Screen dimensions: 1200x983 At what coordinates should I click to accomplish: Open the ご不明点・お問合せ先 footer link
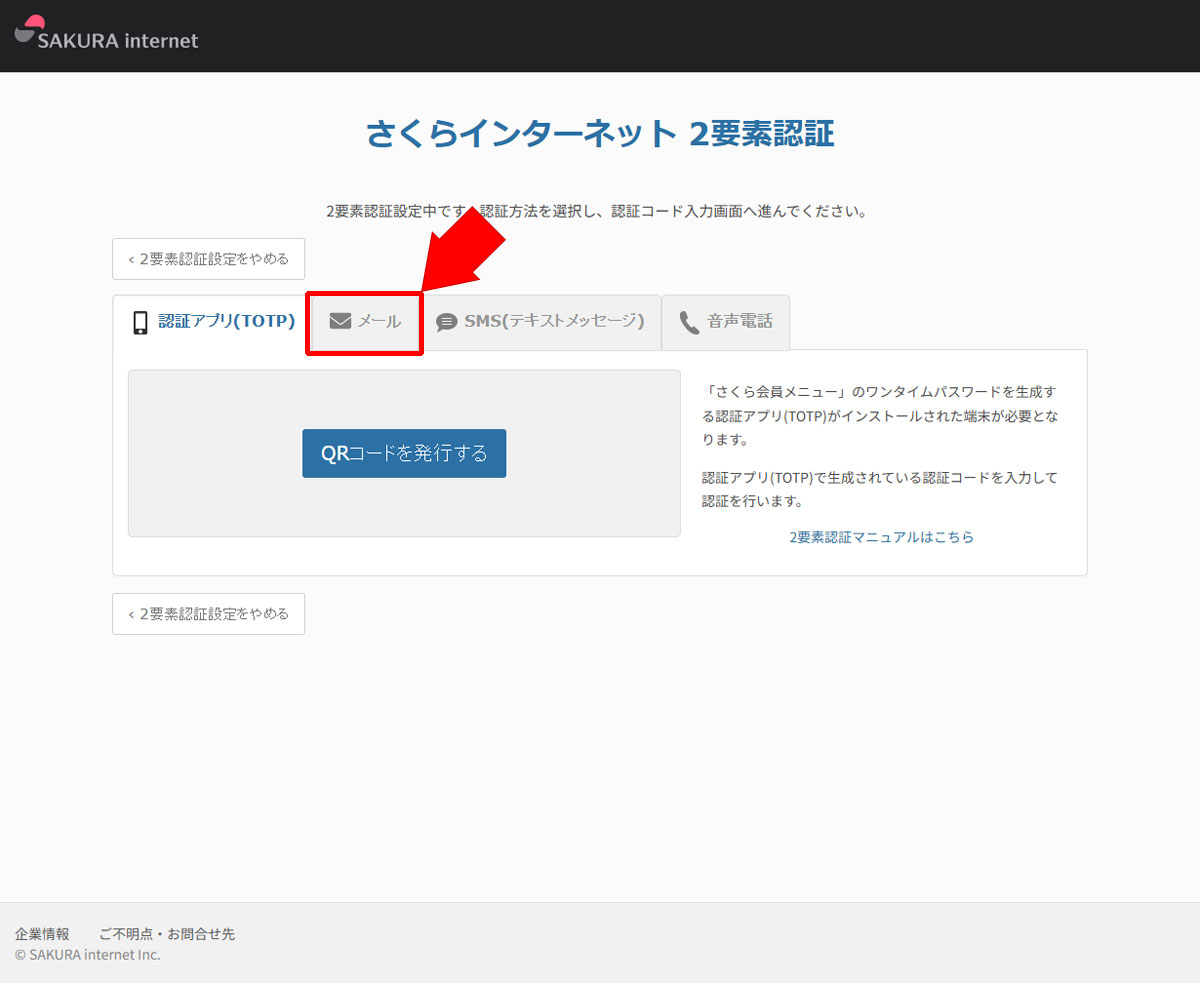tap(167, 934)
